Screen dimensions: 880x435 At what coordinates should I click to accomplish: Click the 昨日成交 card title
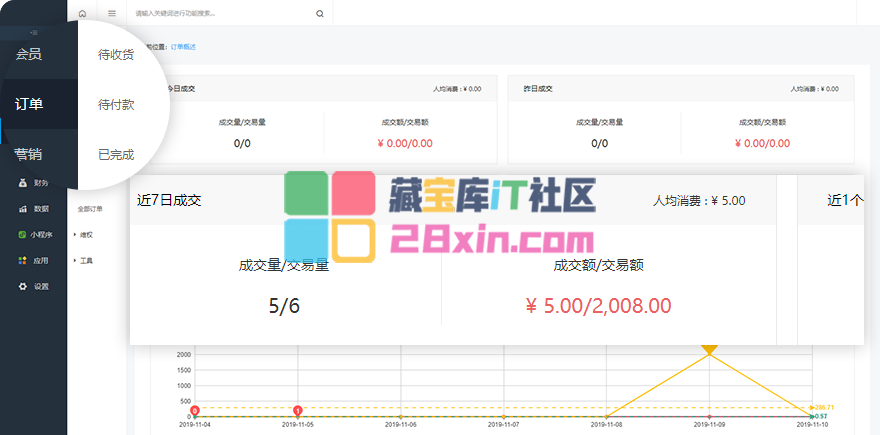pos(538,89)
